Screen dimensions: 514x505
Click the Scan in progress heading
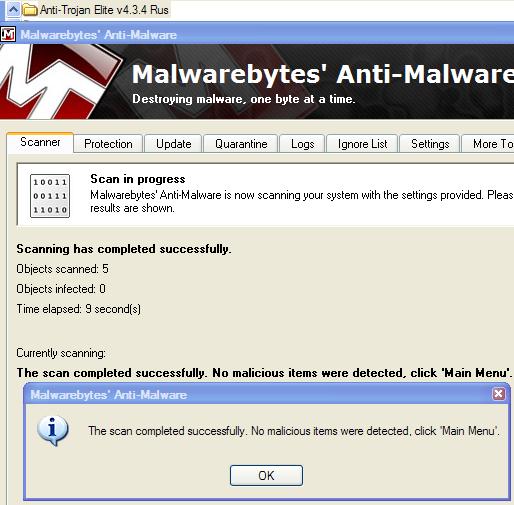click(138, 179)
